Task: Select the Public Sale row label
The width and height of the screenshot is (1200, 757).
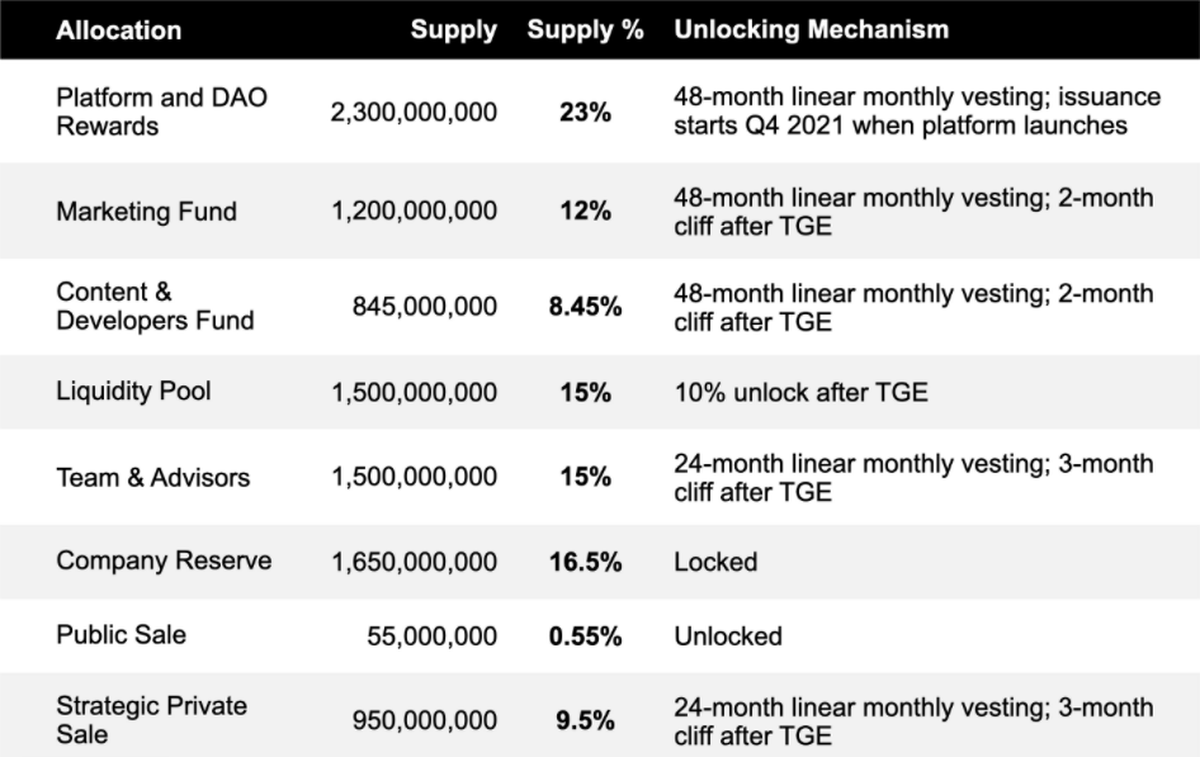Action: point(121,635)
